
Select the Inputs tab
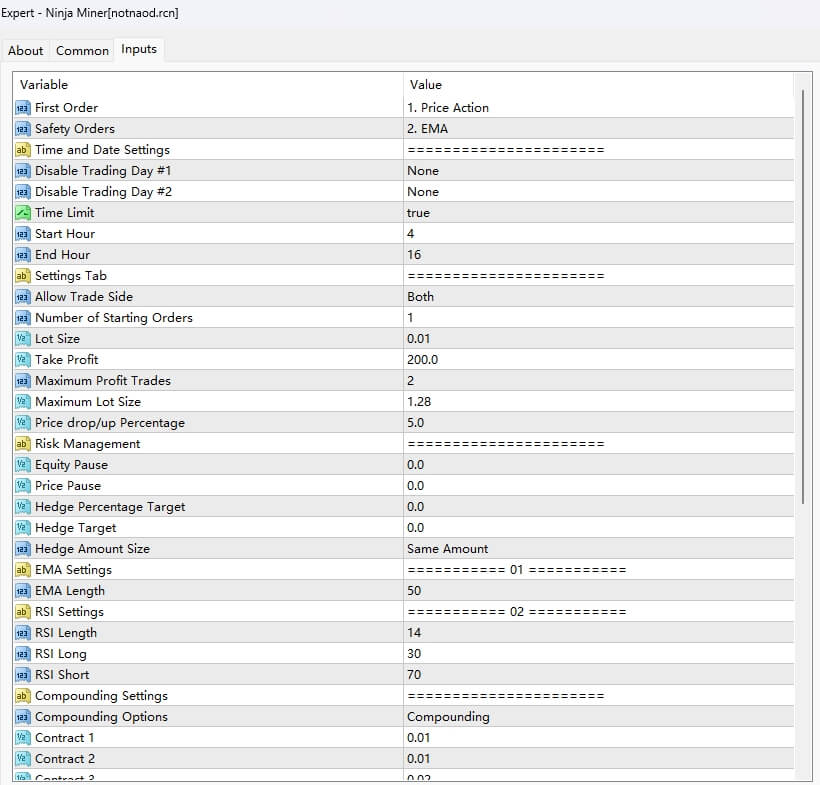pyautogui.click(x=139, y=49)
